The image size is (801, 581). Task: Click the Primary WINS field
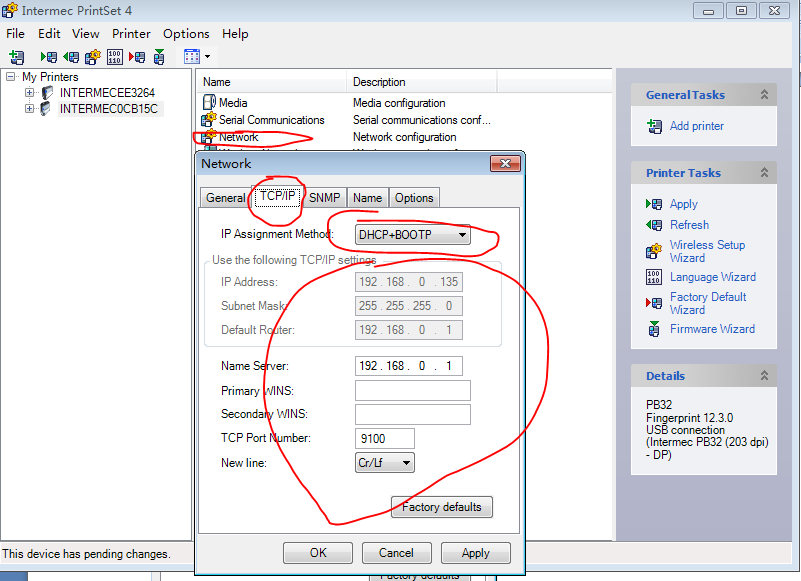click(413, 390)
